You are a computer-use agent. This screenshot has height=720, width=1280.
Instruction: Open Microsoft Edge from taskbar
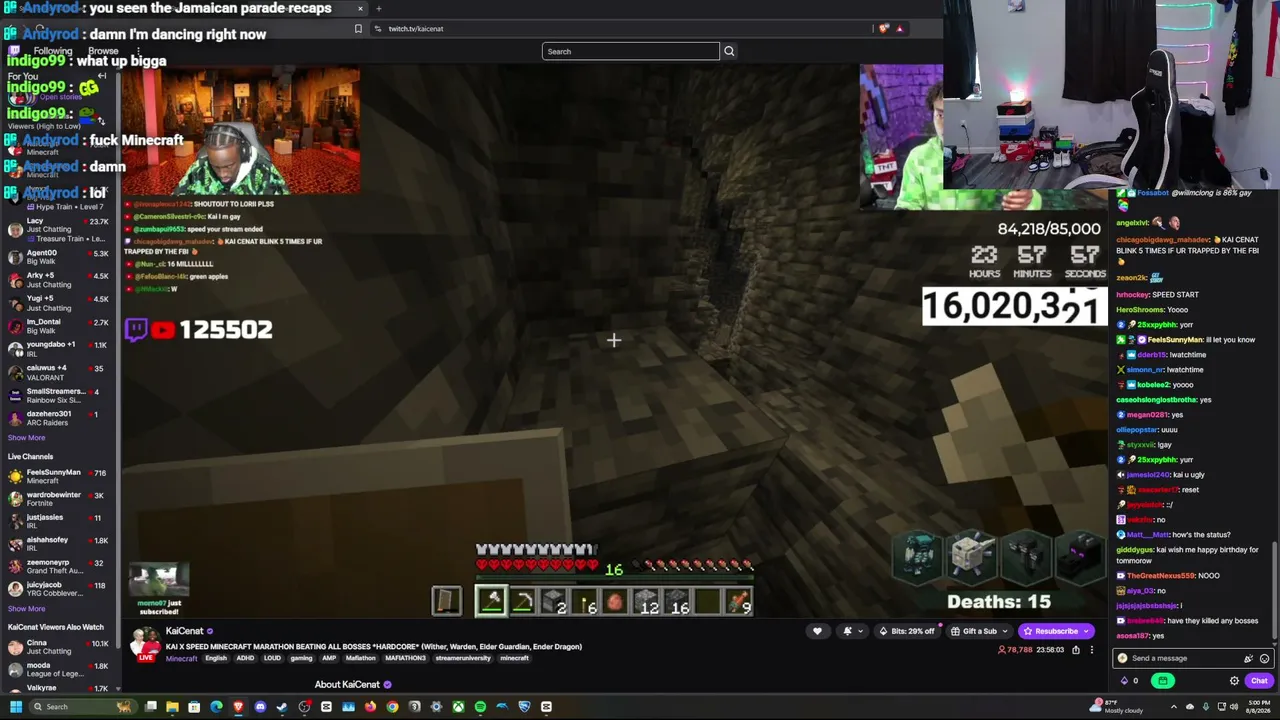coord(216,707)
